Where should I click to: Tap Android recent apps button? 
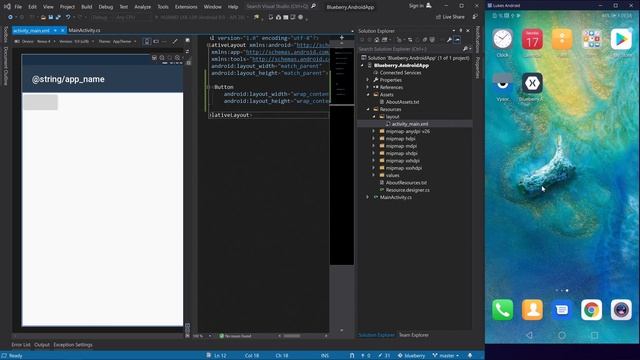coord(594,335)
